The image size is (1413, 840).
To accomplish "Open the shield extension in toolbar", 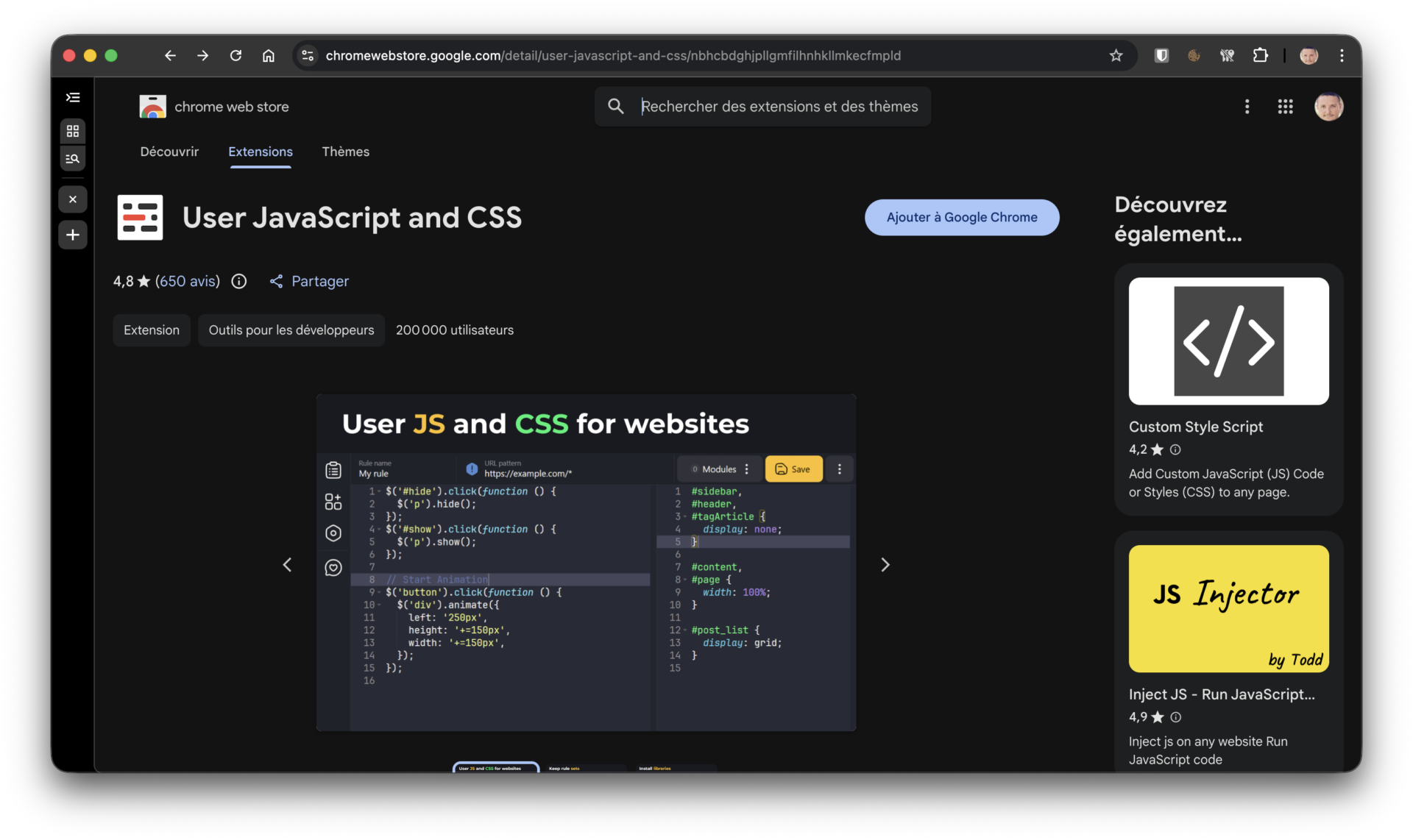I will [1161, 56].
